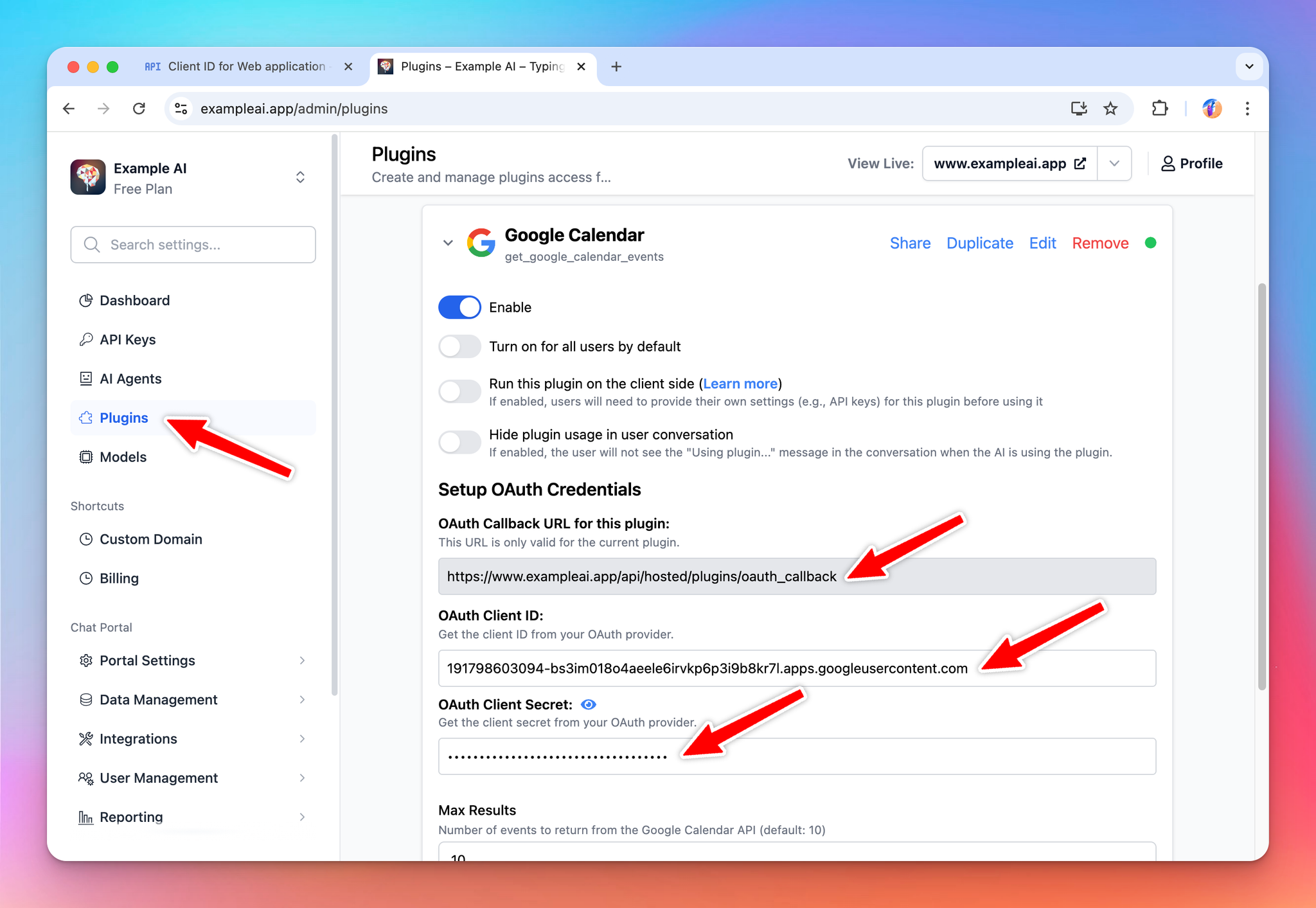Open Models in the sidebar
This screenshot has height=908, width=1316.
click(x=193, y=457)
